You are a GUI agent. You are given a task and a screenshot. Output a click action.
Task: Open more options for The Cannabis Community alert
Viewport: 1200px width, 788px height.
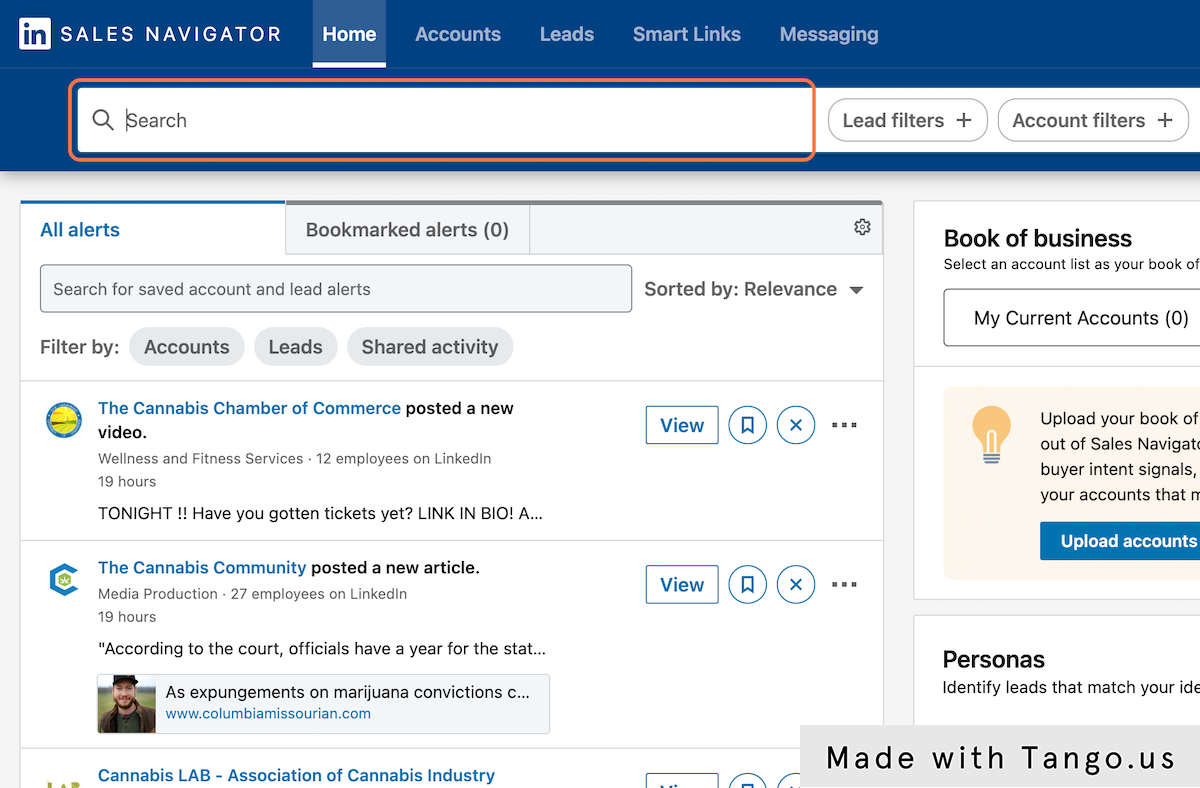(844, 585)
